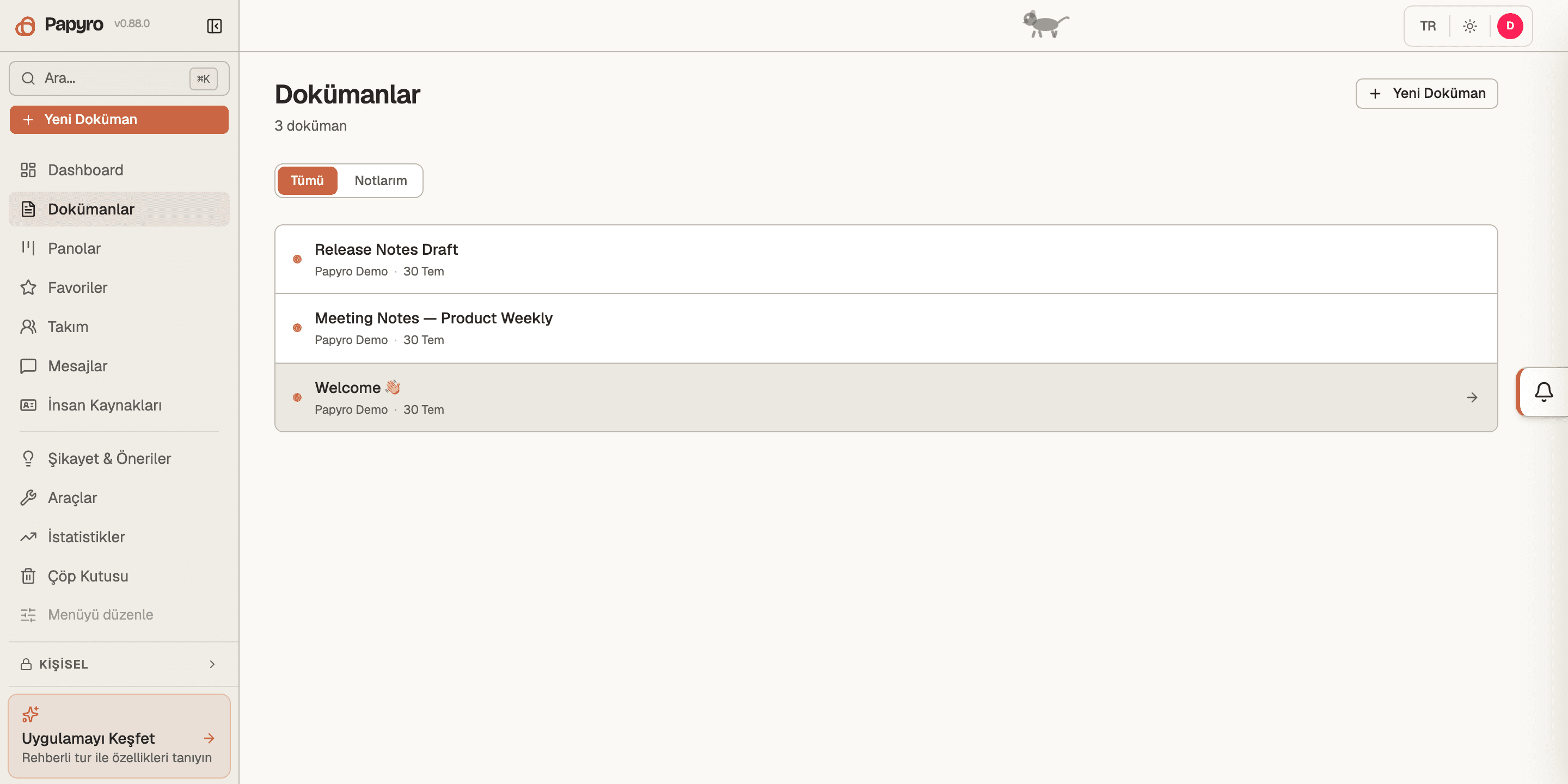Focus the Ara... search field
Viewport: 1568px width, 784px height.
(x=119, y=78)
